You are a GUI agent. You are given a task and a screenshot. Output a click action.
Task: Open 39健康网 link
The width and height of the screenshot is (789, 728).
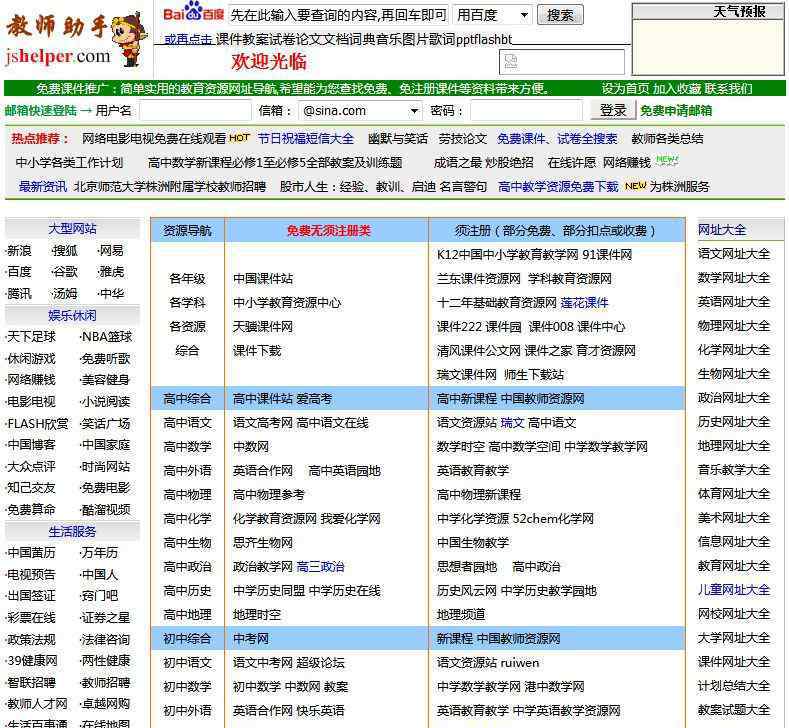(32, 661)
